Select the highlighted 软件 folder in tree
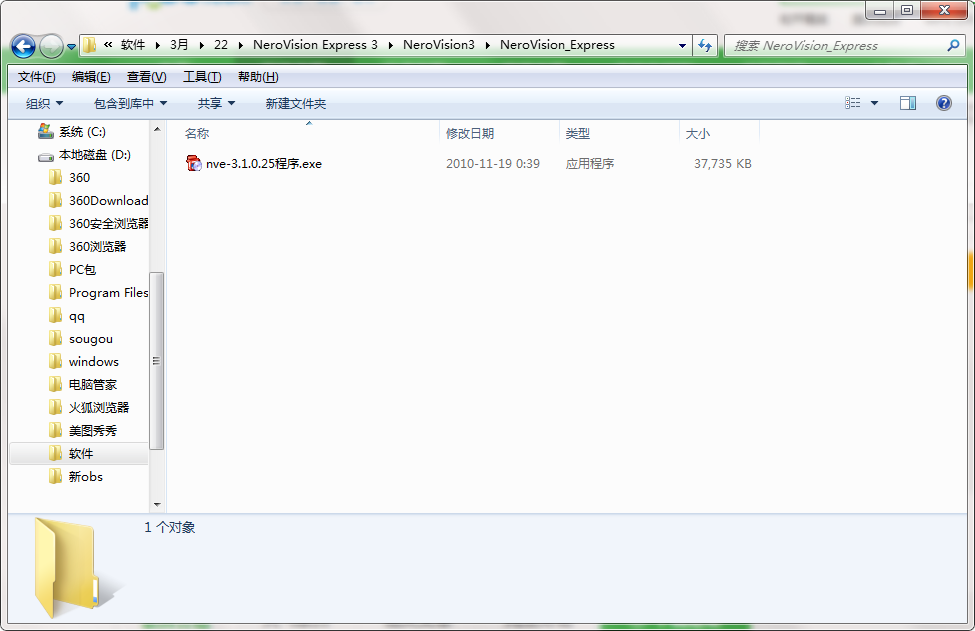Image resolution: width=975 pixels, height=631 pixels. pyautogui.click(x=79, y=453)
